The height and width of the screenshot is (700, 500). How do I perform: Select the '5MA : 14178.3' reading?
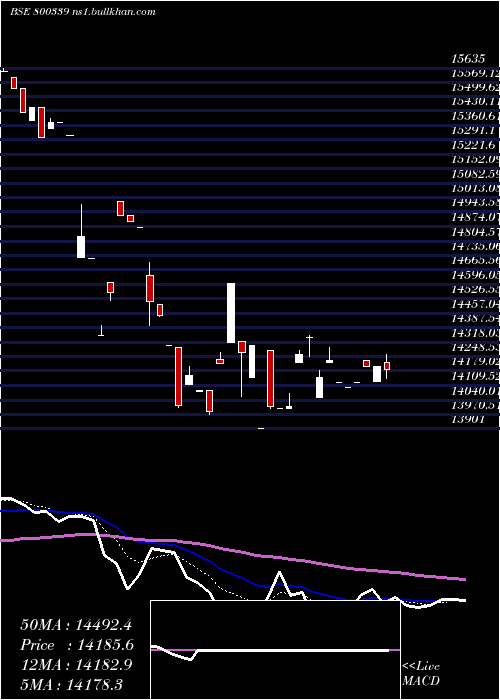coord(71,684)
